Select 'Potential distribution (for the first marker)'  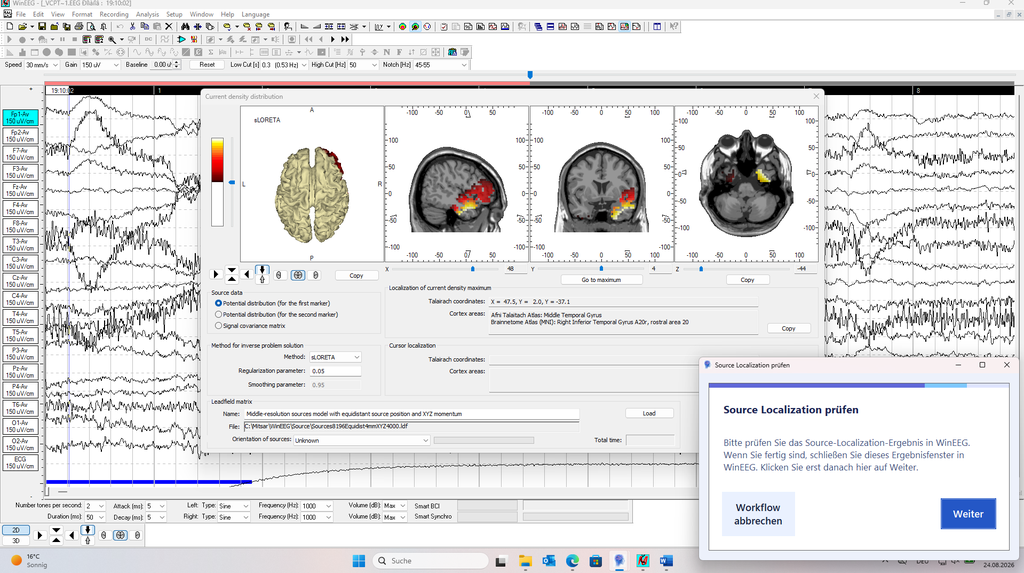click(x=272, y=303)
